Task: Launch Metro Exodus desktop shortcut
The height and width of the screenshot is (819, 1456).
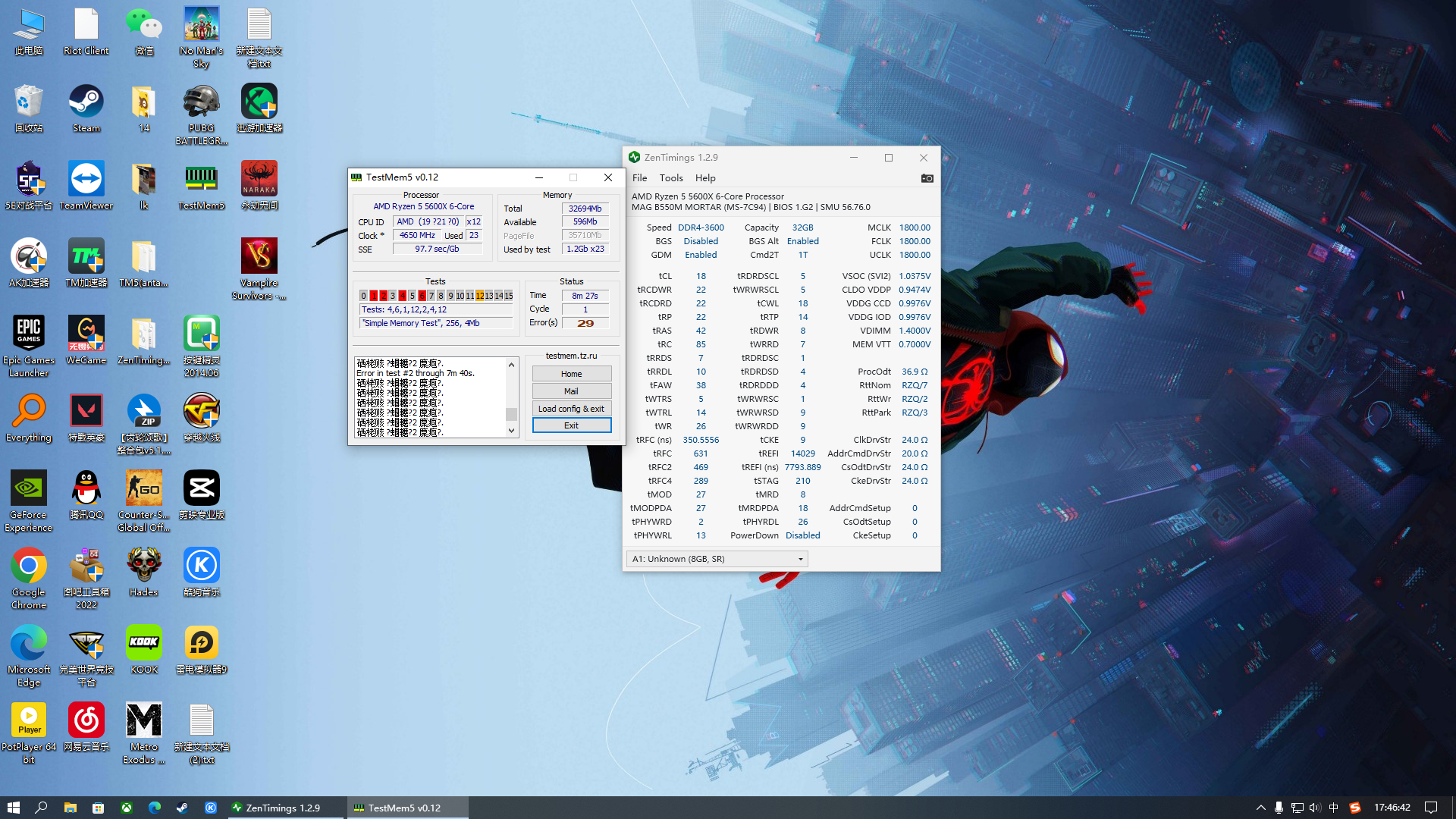Action: [144, 733]
